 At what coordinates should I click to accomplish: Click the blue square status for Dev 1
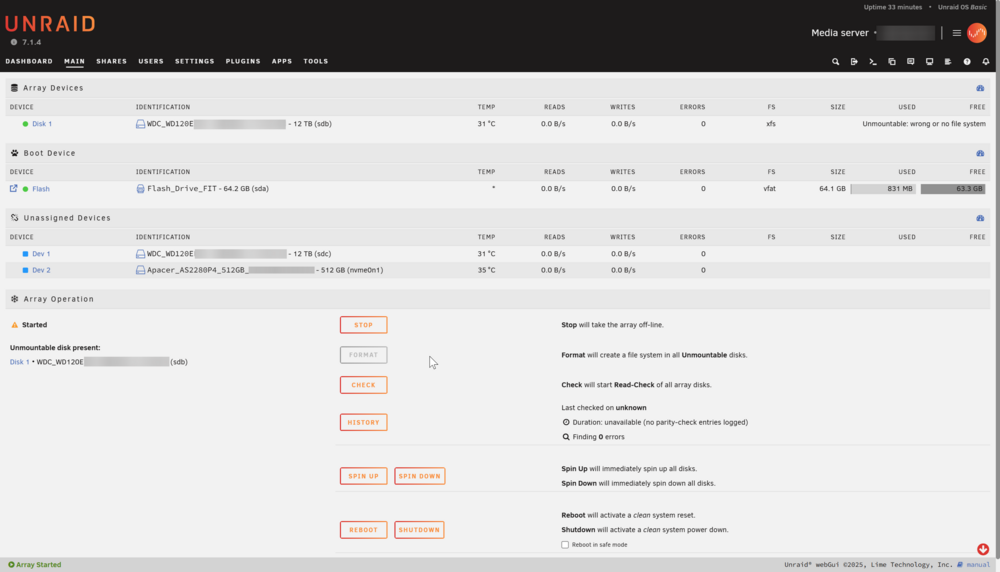coord(26,254)
